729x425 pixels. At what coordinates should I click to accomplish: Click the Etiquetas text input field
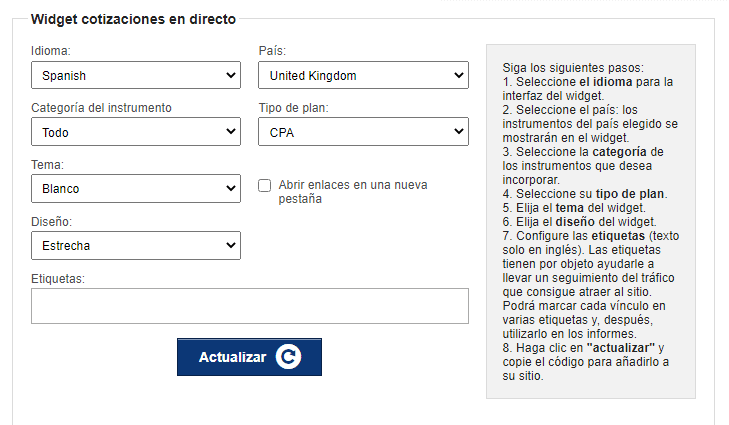250,306
